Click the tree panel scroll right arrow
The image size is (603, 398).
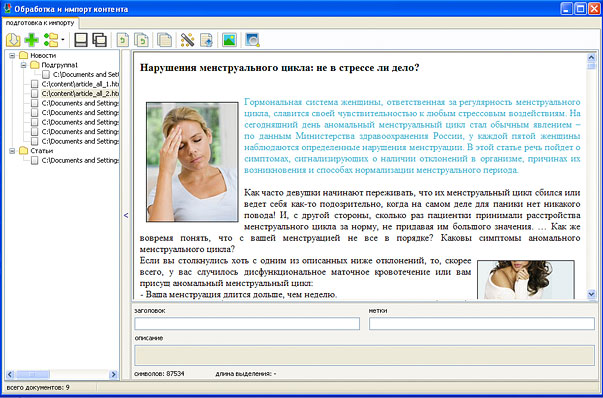pos(113,374)
